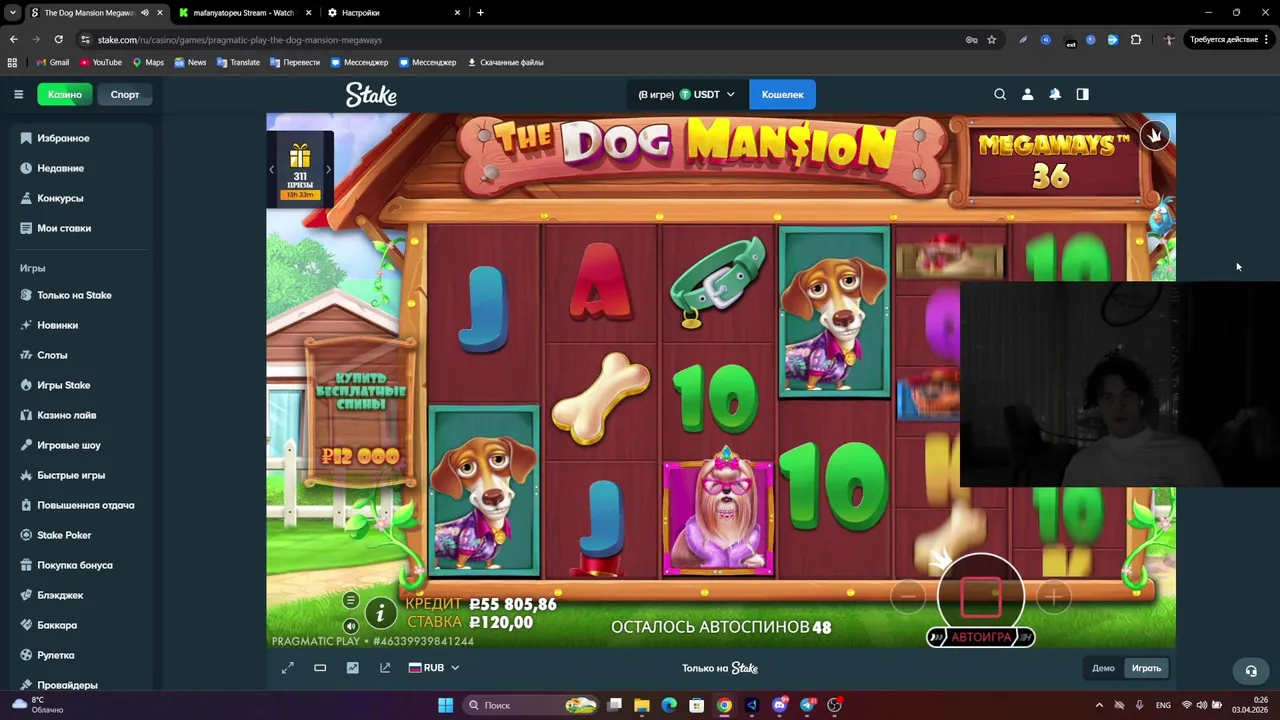Toggle theater mode view
The width and height of the screenshot is (1280, 720).
click(x=320, y=668)
